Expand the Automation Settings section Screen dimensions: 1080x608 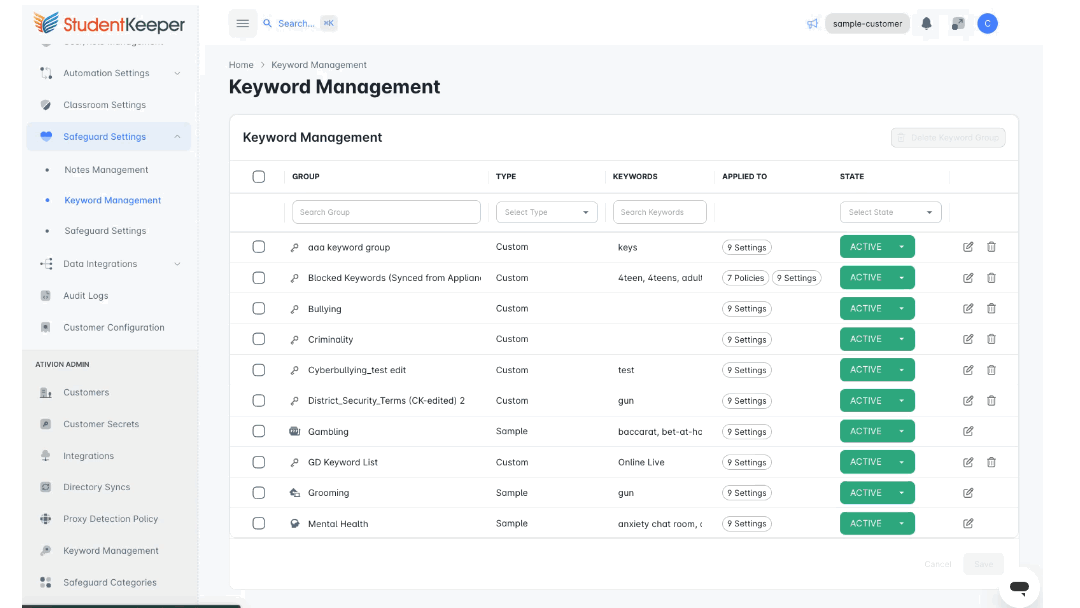point(110,73)
